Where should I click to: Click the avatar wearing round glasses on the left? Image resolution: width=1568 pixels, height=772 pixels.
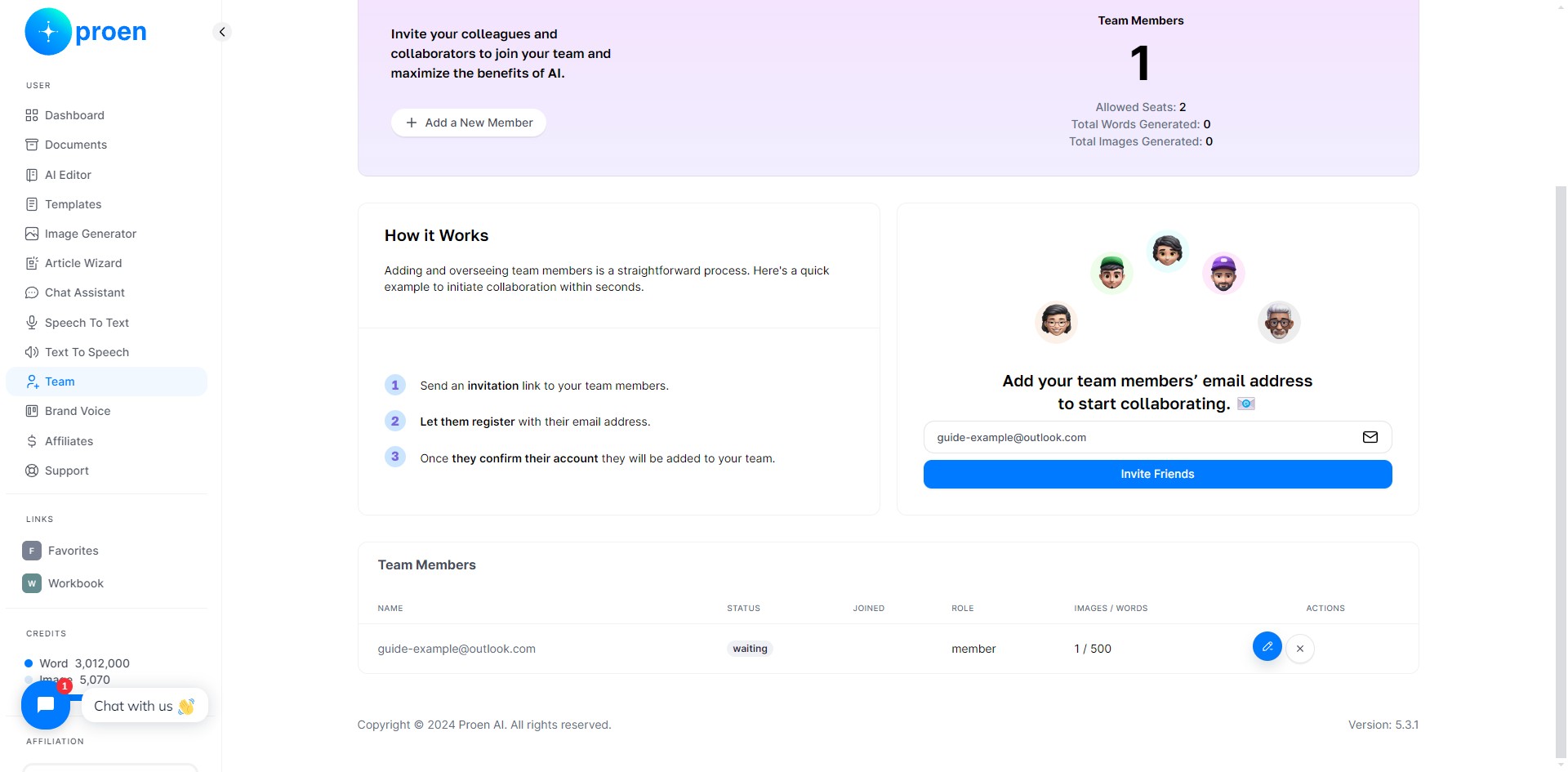[1056, 321]
